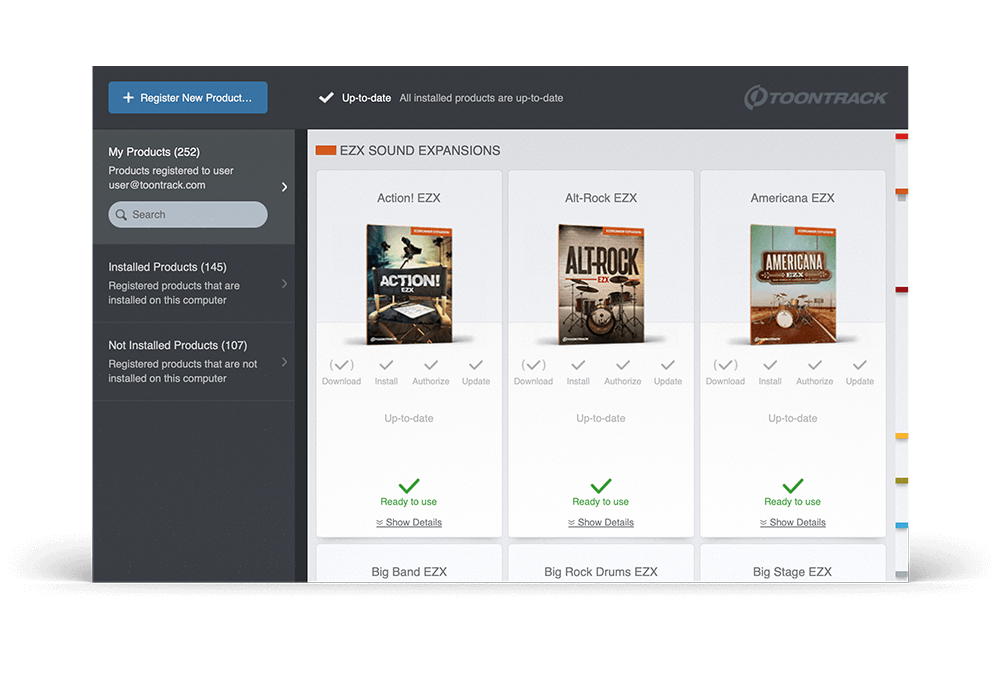Click green Ready to use check for Alt-Rock EZX
Screen dimensions: 1000x681
[x=600, y=486]
